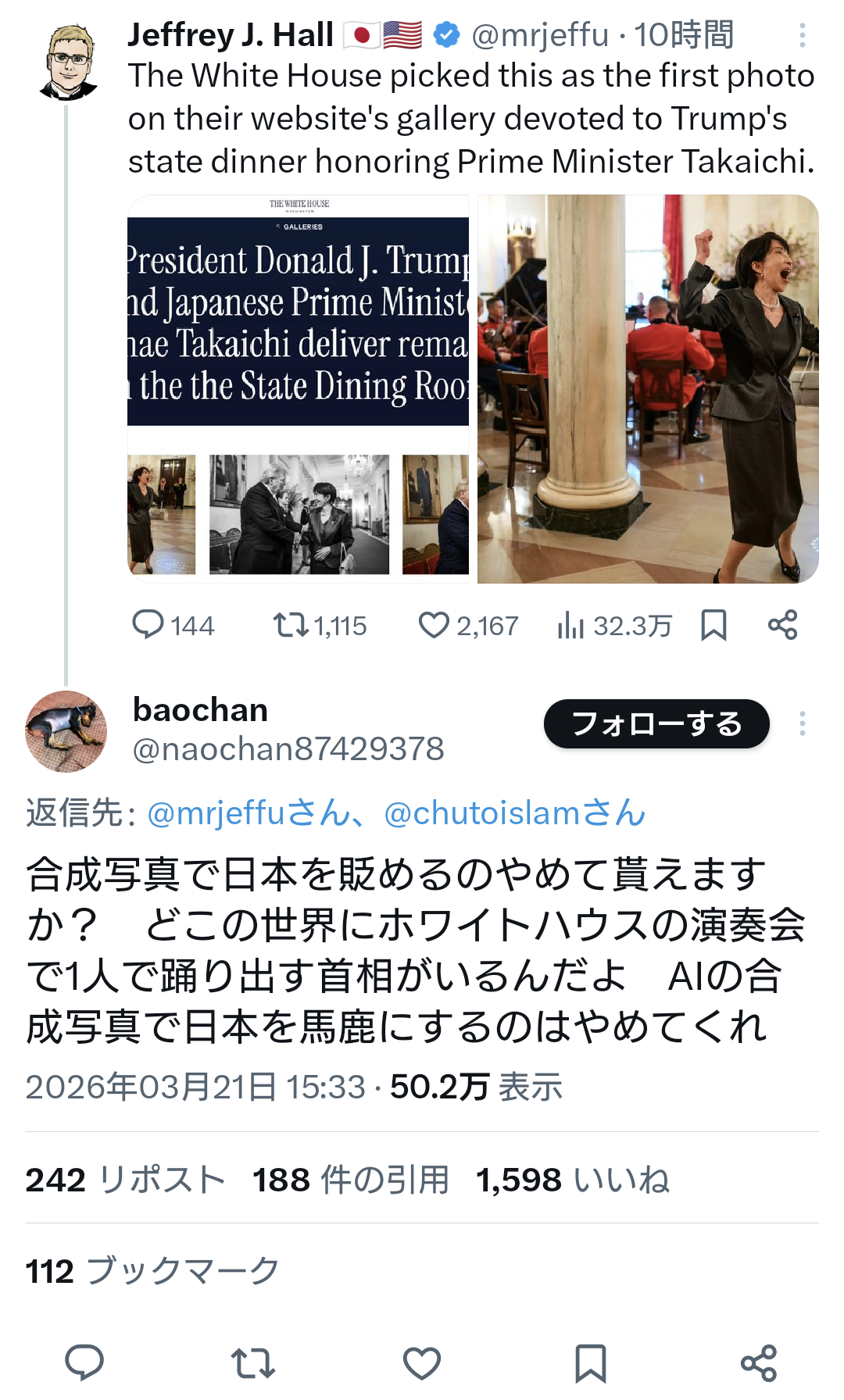Open more options for Jeffrey's tweet
Viewport: 844px width, 1400px height.
(x=803, y=35)
